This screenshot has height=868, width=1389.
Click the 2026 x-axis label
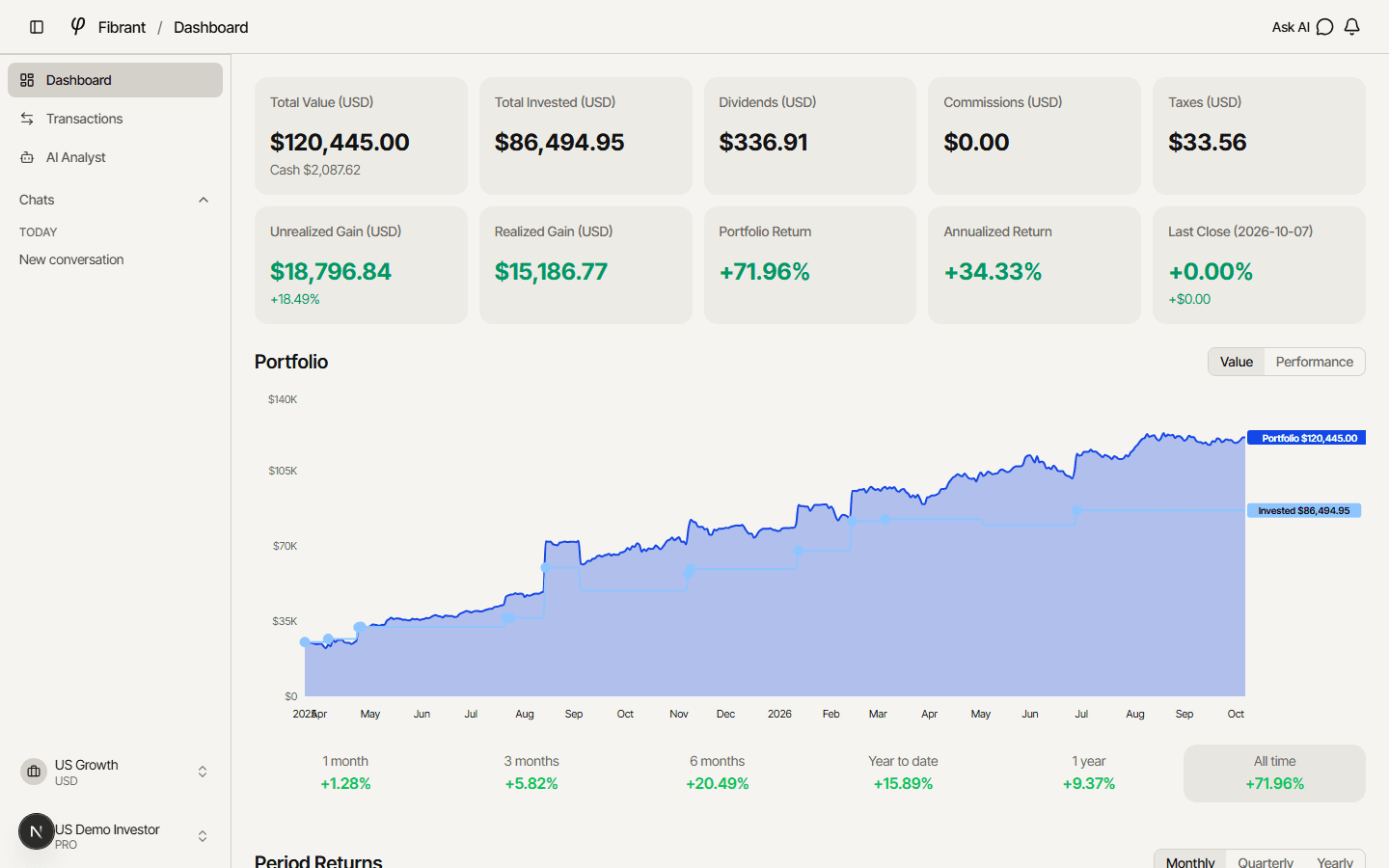tap(779, 714)
